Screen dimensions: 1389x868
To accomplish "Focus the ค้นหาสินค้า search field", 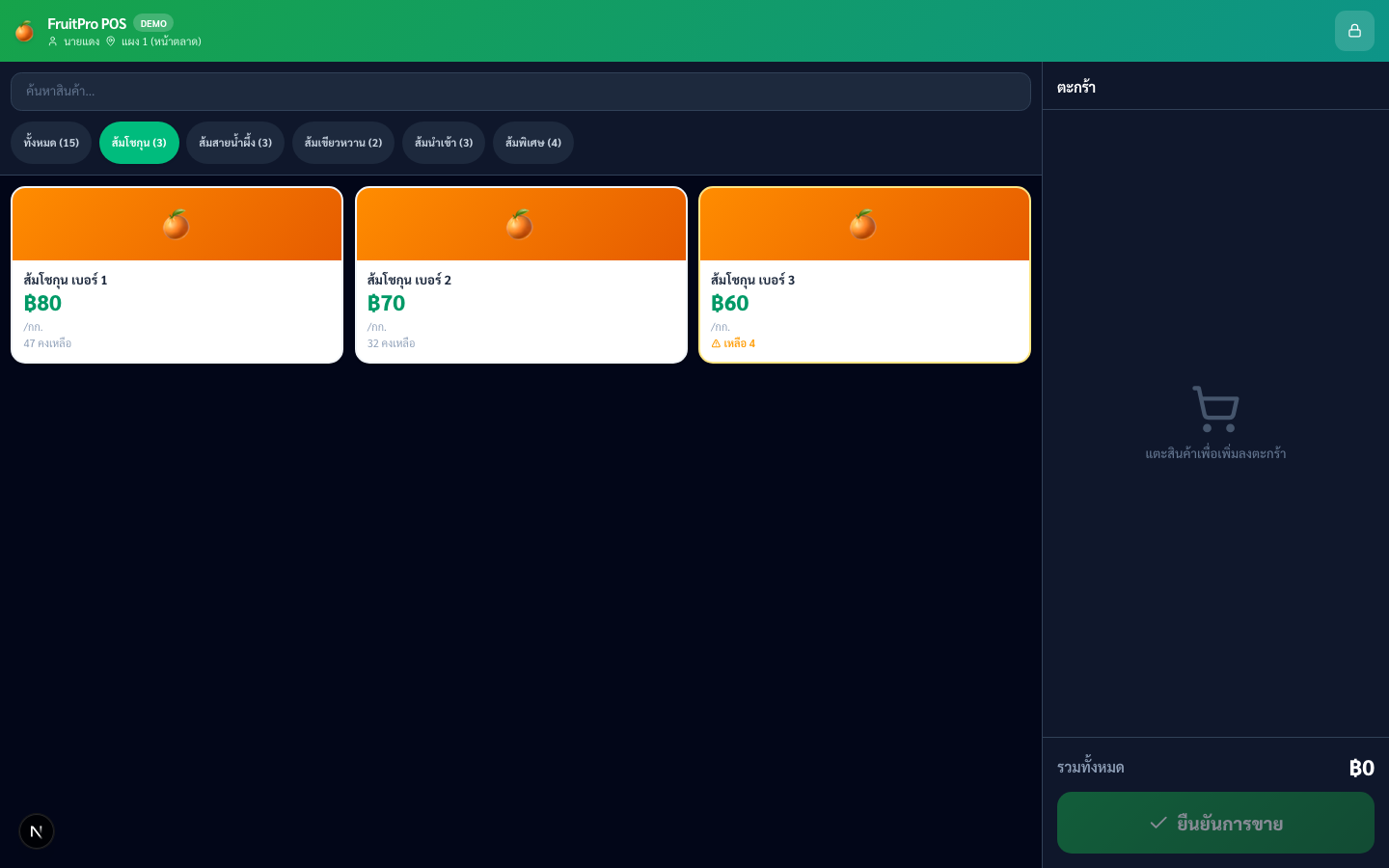I will (521, 92).
